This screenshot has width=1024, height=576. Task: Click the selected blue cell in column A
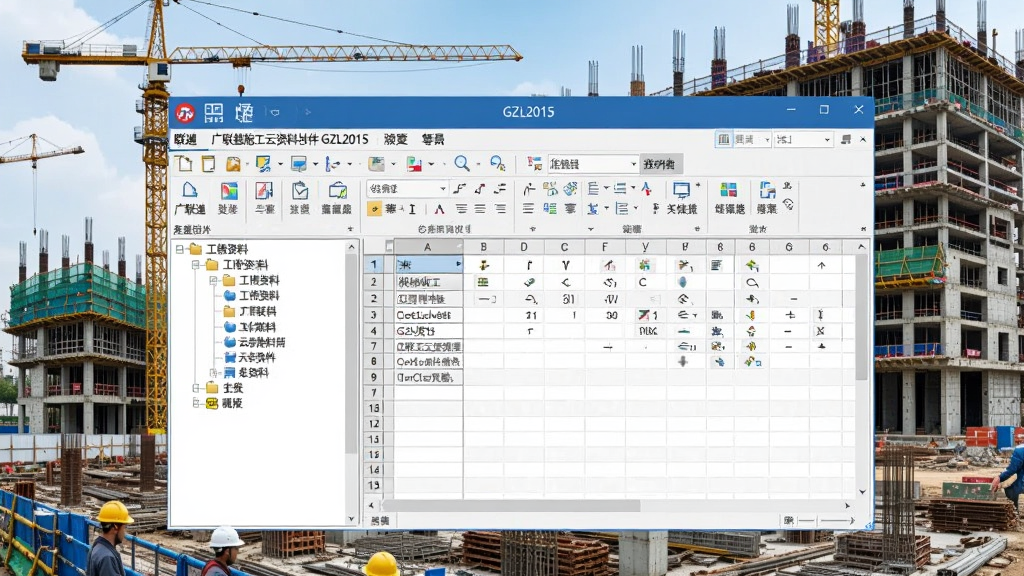428,264
